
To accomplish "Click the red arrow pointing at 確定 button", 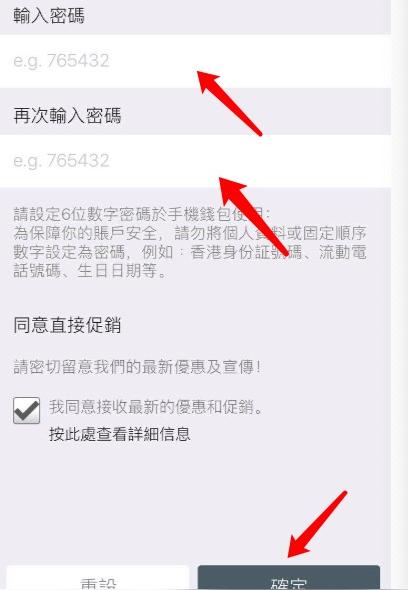I will [x=317, y=524].
